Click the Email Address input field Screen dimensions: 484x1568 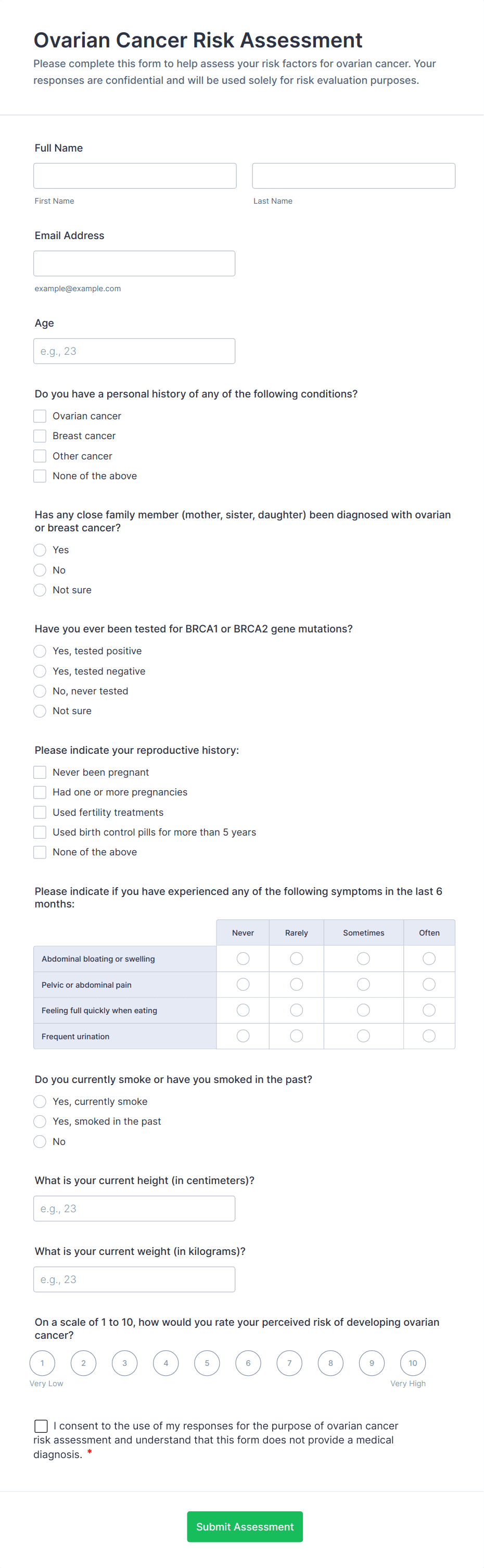[x=134, y=263]
